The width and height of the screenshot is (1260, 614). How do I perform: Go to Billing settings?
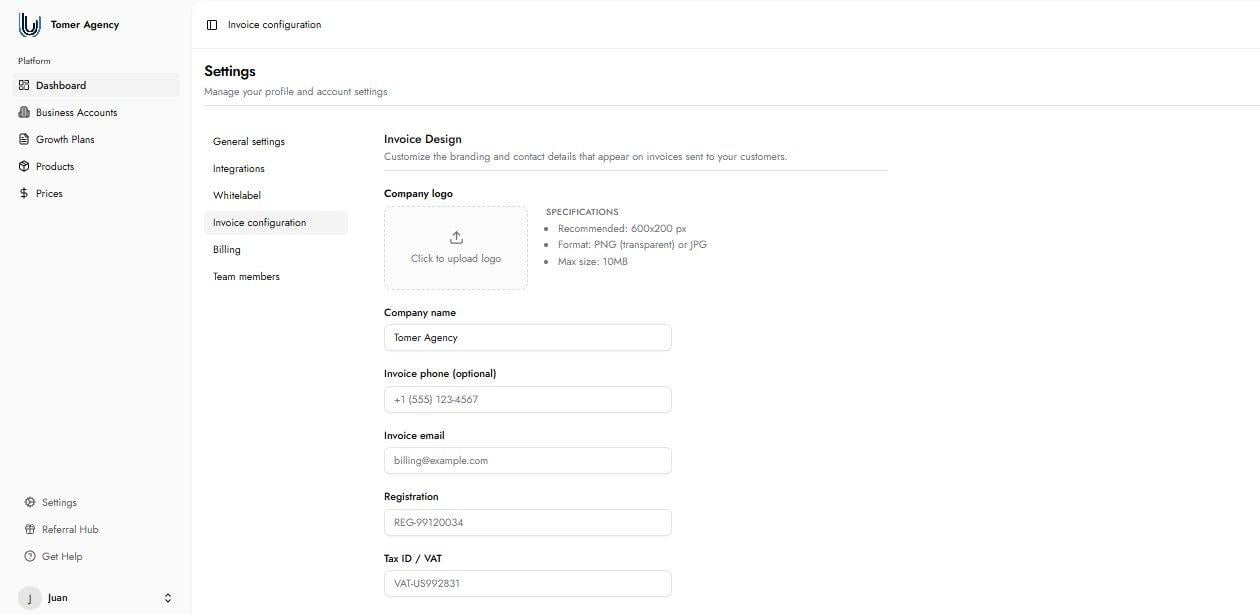[x=227, y=250]
